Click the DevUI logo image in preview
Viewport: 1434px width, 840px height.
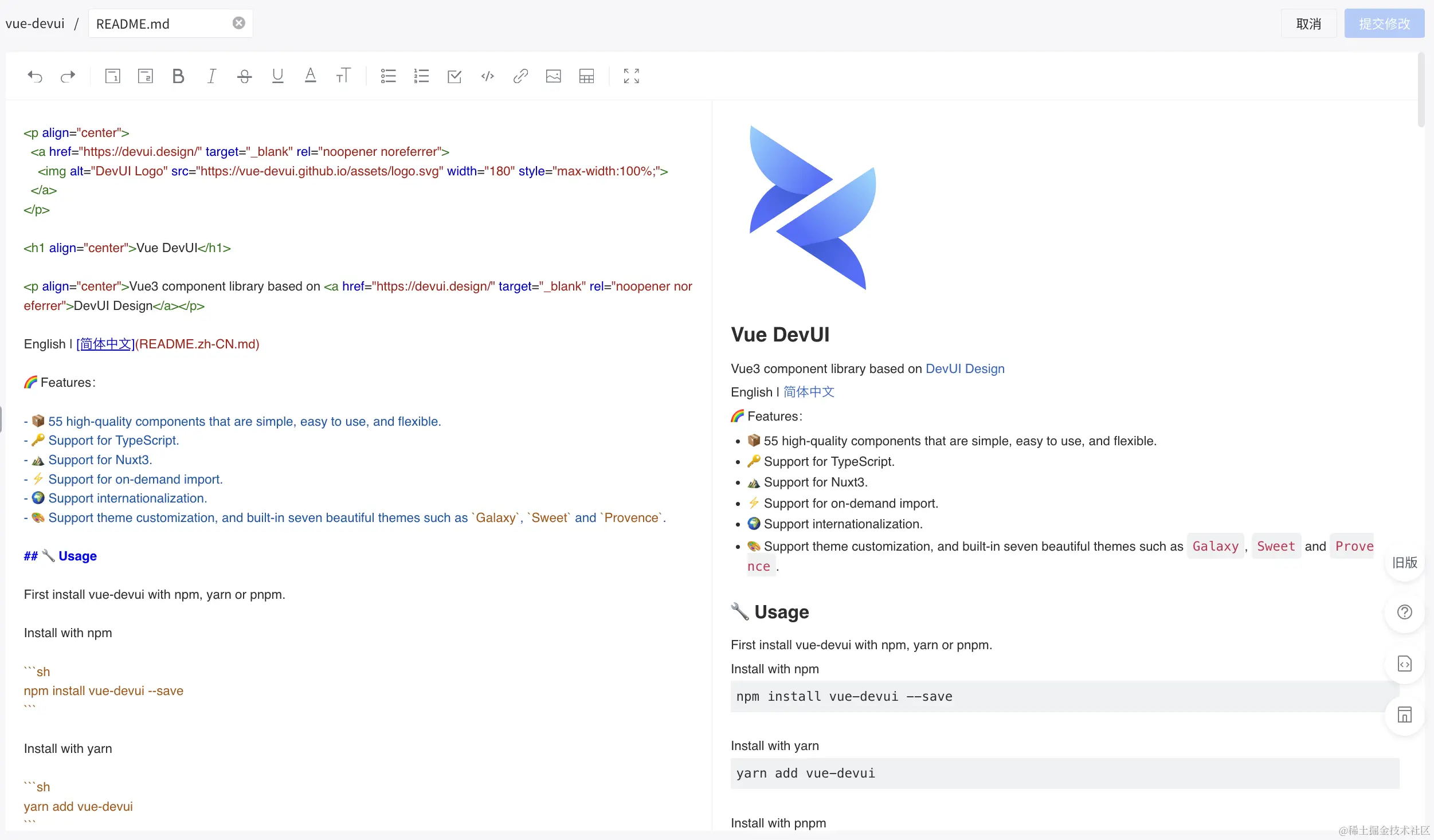tap(813, 207)
